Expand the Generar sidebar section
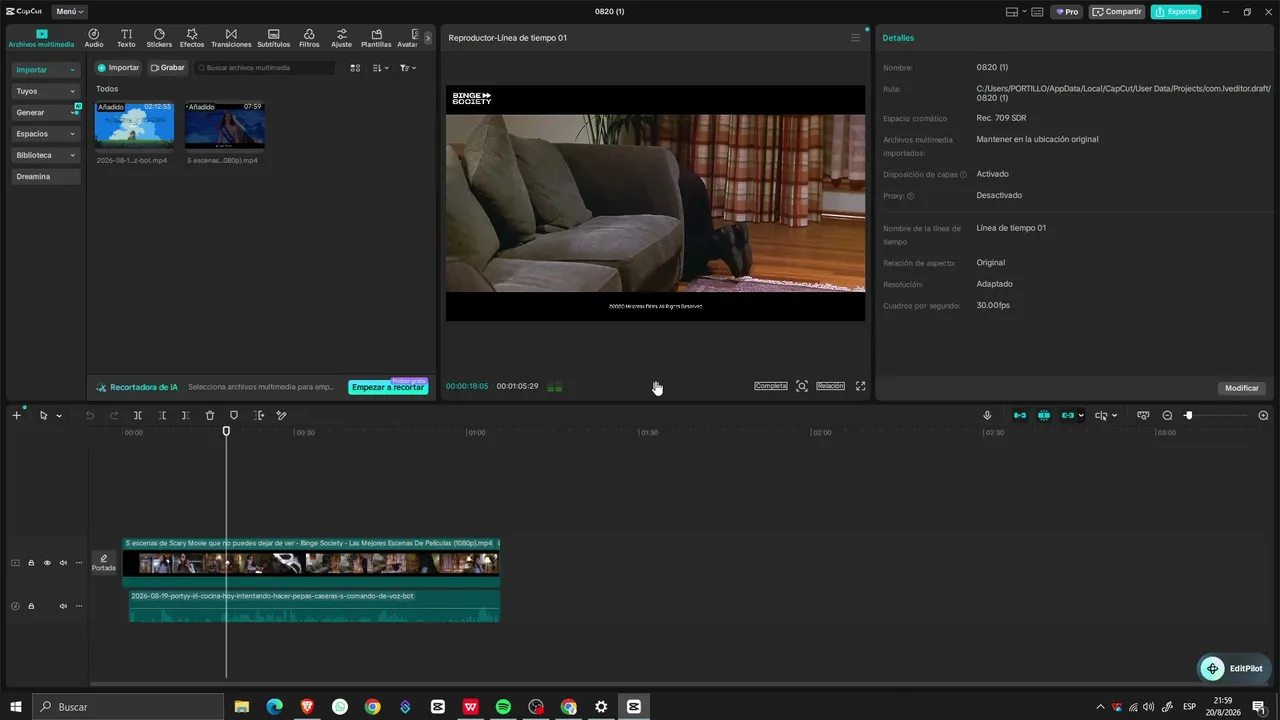Viewport: 1280px width, 720px height. tap(46, 112)
